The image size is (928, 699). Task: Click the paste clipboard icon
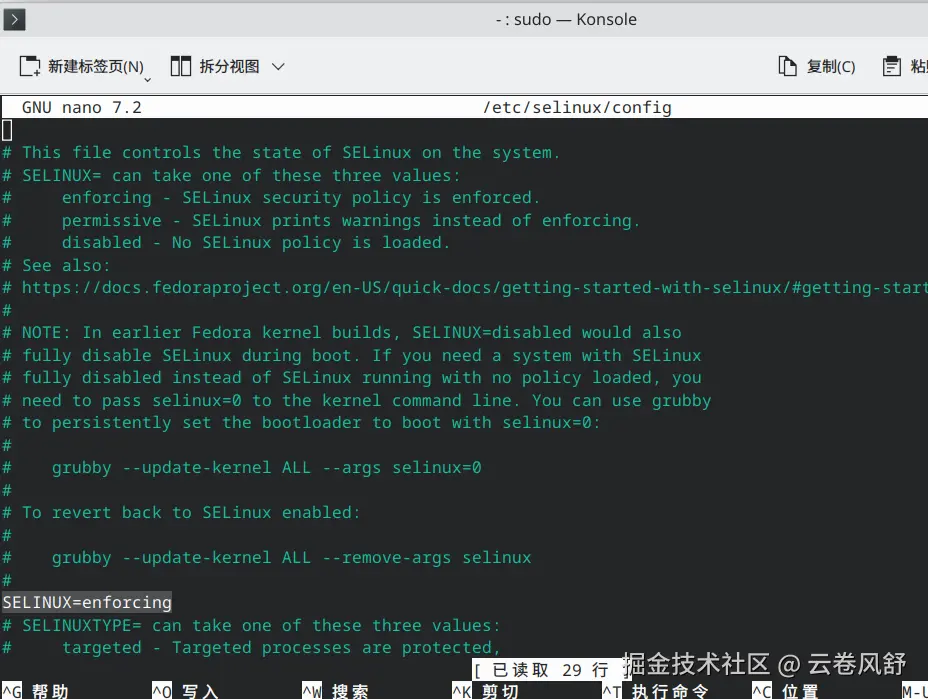point(892,66)
